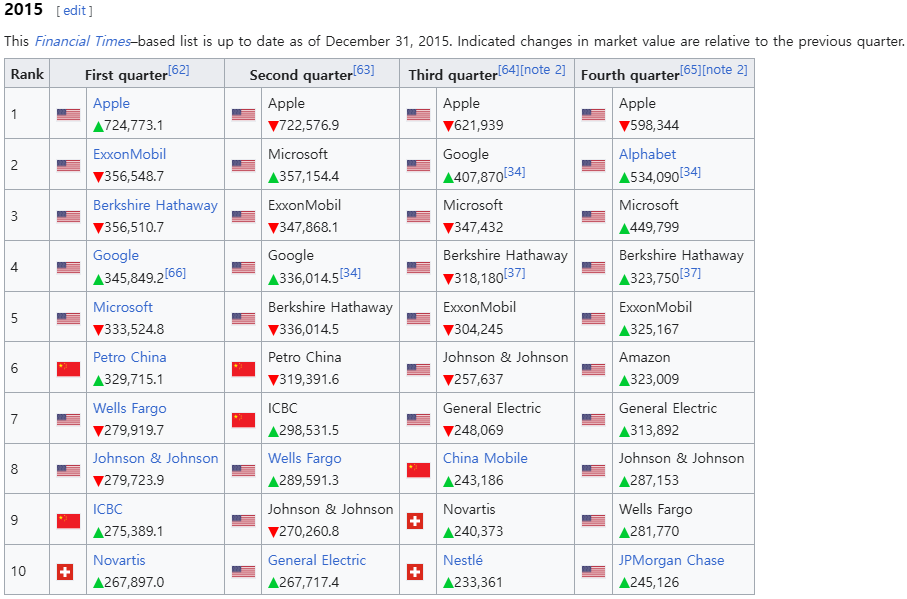Viewport: 907px width, 599px height.
Task: Select Amazon in Fourth quarter column
Action: tap(644, 357)
